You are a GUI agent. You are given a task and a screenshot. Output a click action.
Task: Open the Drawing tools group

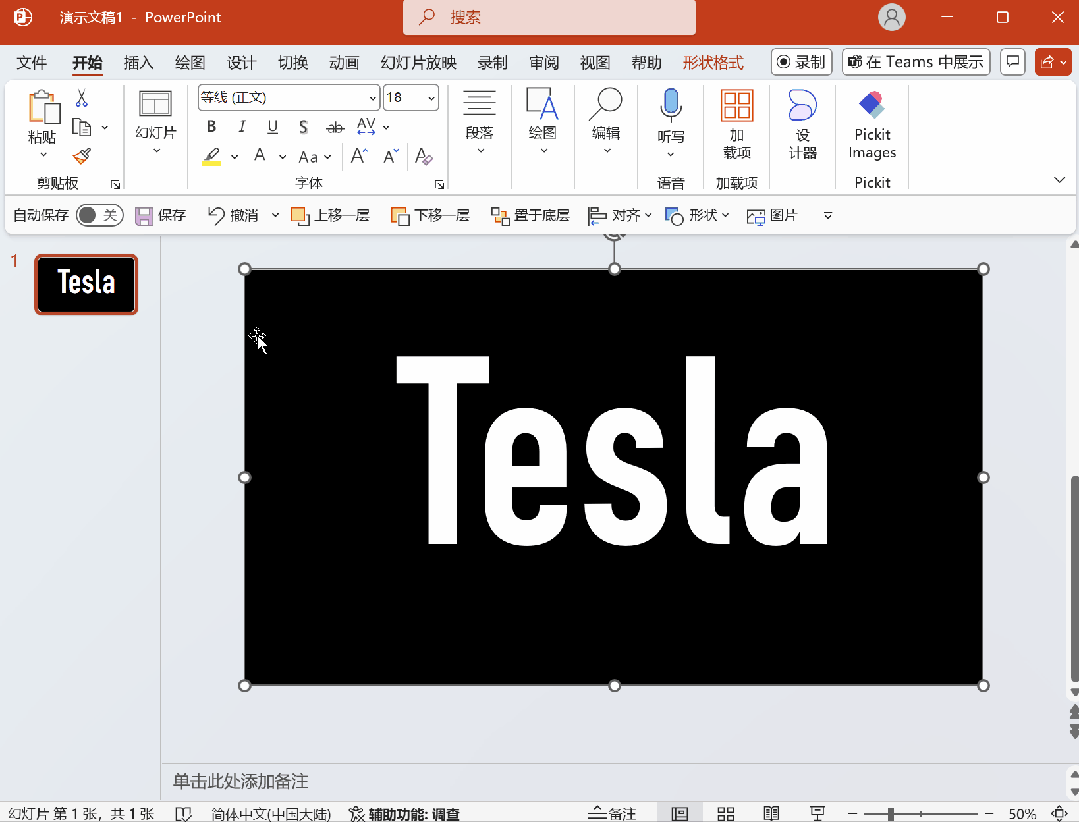[x=542, y=120]
